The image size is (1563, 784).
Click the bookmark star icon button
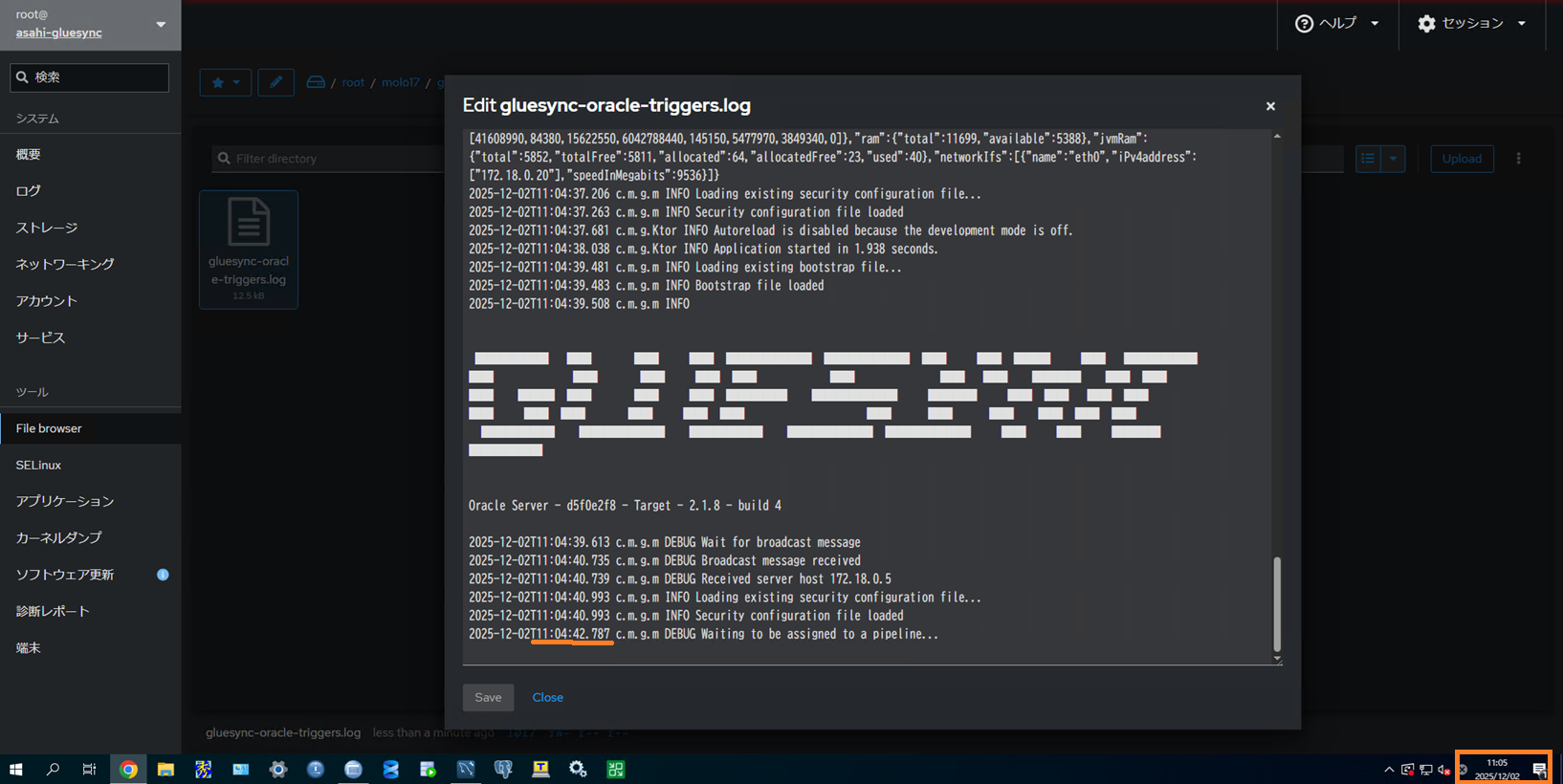226,82
